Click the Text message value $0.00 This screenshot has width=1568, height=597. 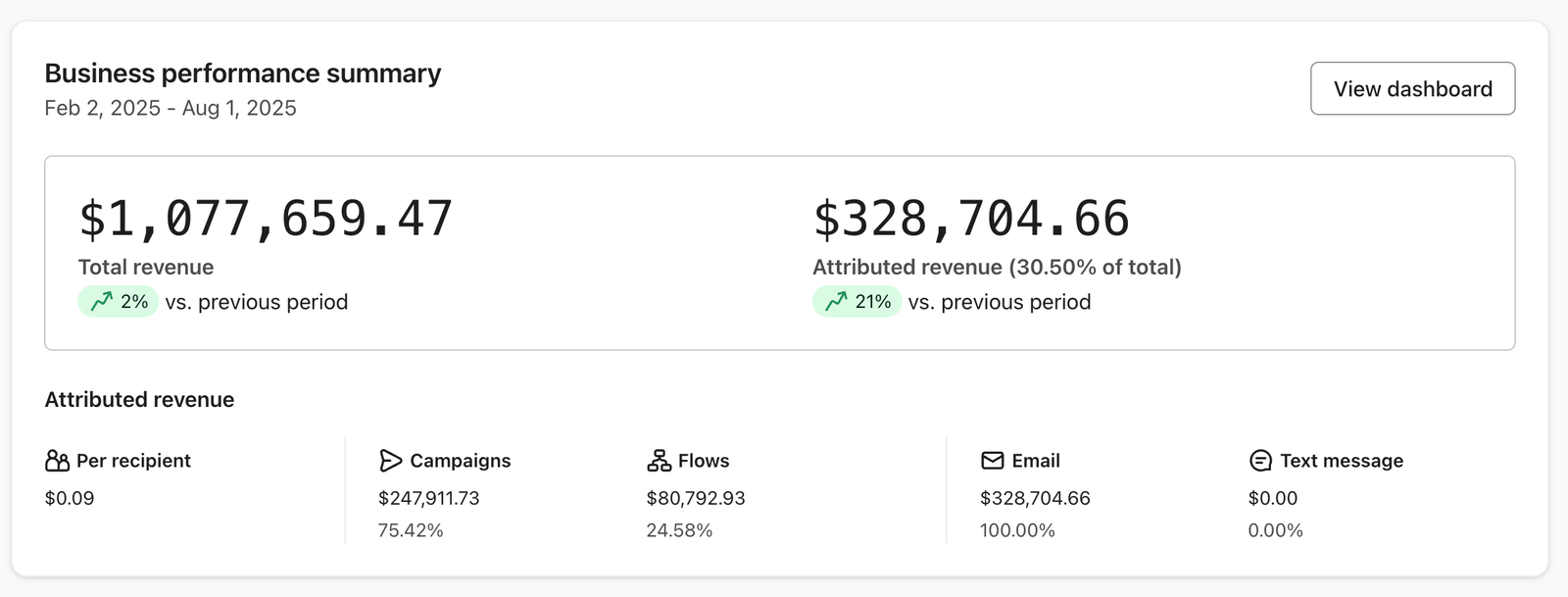pyautogui.click(x=1272, y=498)
